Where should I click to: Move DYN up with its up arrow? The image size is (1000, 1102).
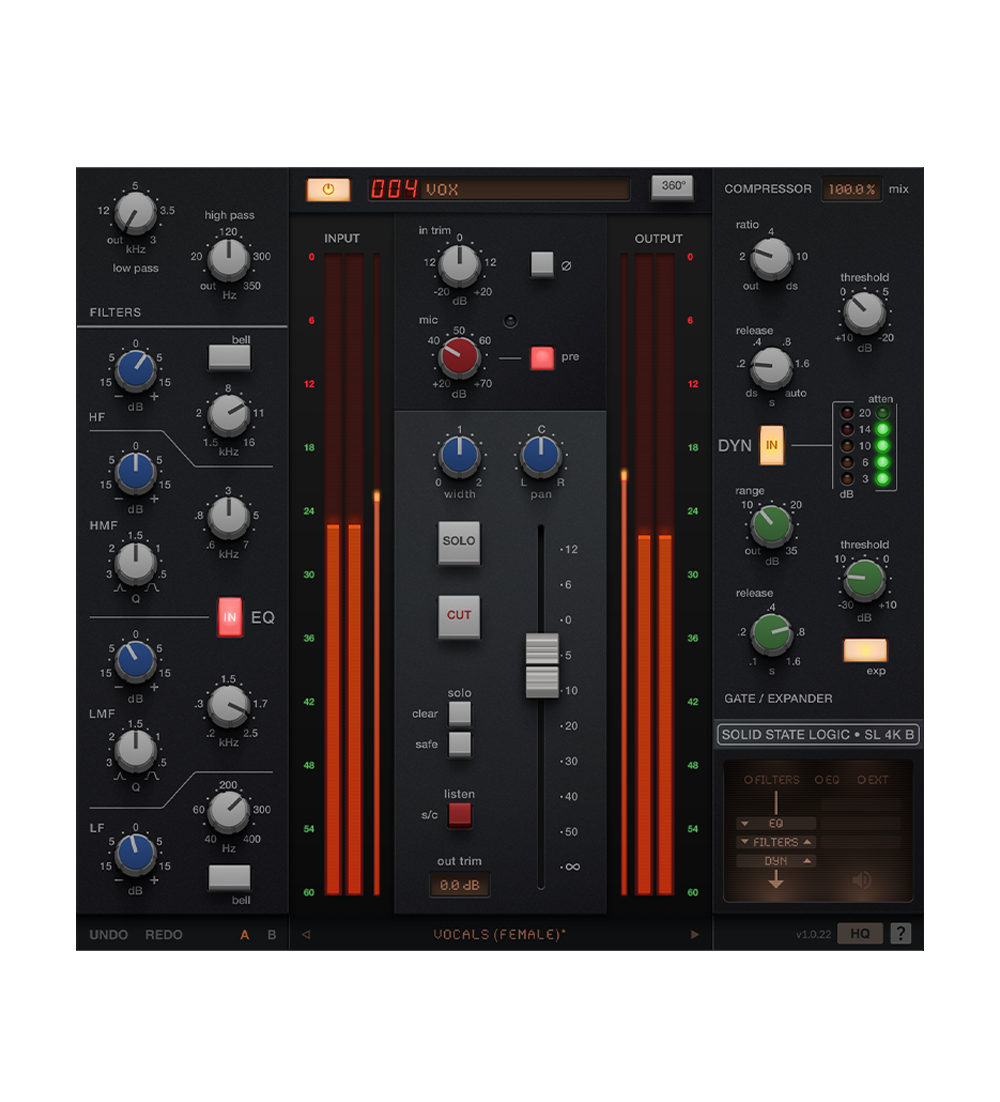click(807, 861)
